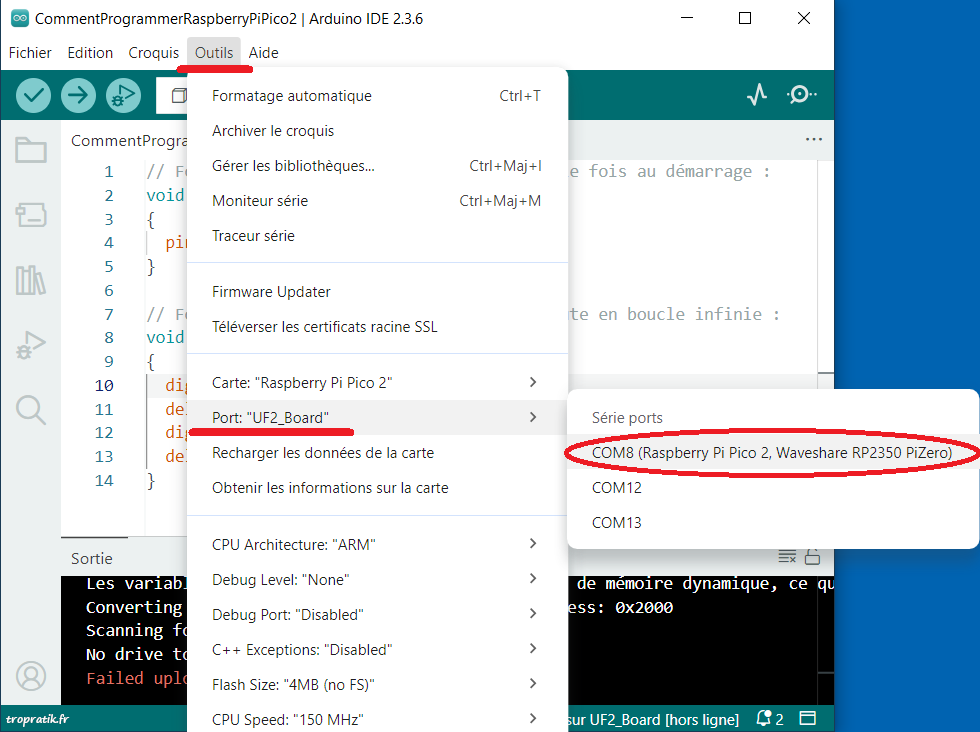Open notifications via the bell in status bar
Image resolution: width=980 pixels, height=732 pixels.
coord(762,718)
